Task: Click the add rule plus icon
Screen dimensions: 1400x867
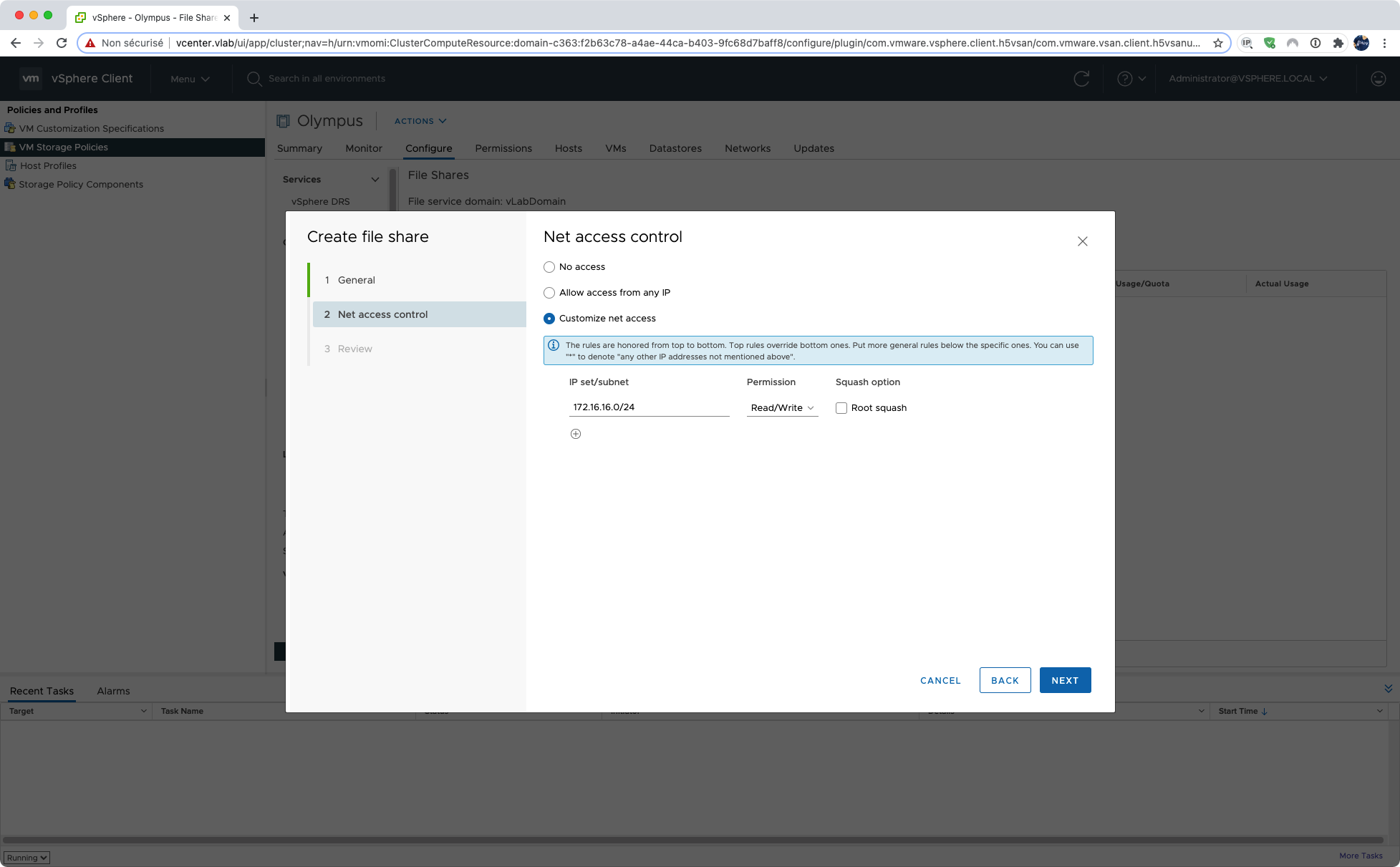Action: pos(575,434)
